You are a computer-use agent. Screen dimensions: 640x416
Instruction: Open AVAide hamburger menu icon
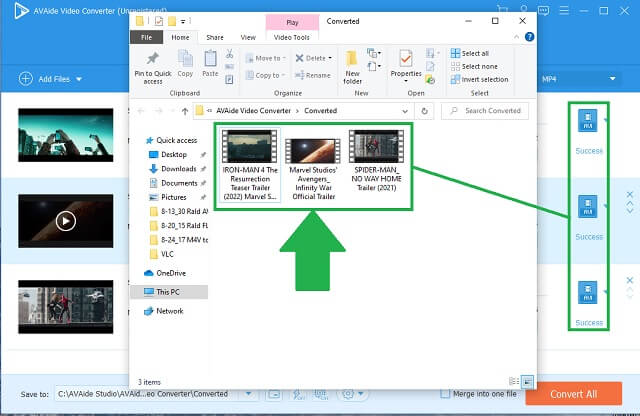click(564, 10)
